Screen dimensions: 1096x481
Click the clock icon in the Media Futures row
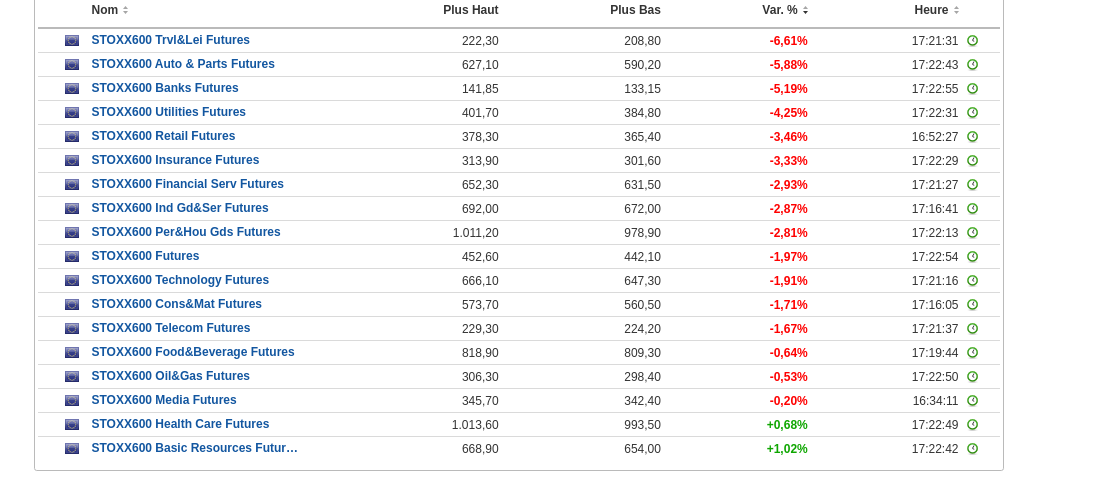coord(972,401)
